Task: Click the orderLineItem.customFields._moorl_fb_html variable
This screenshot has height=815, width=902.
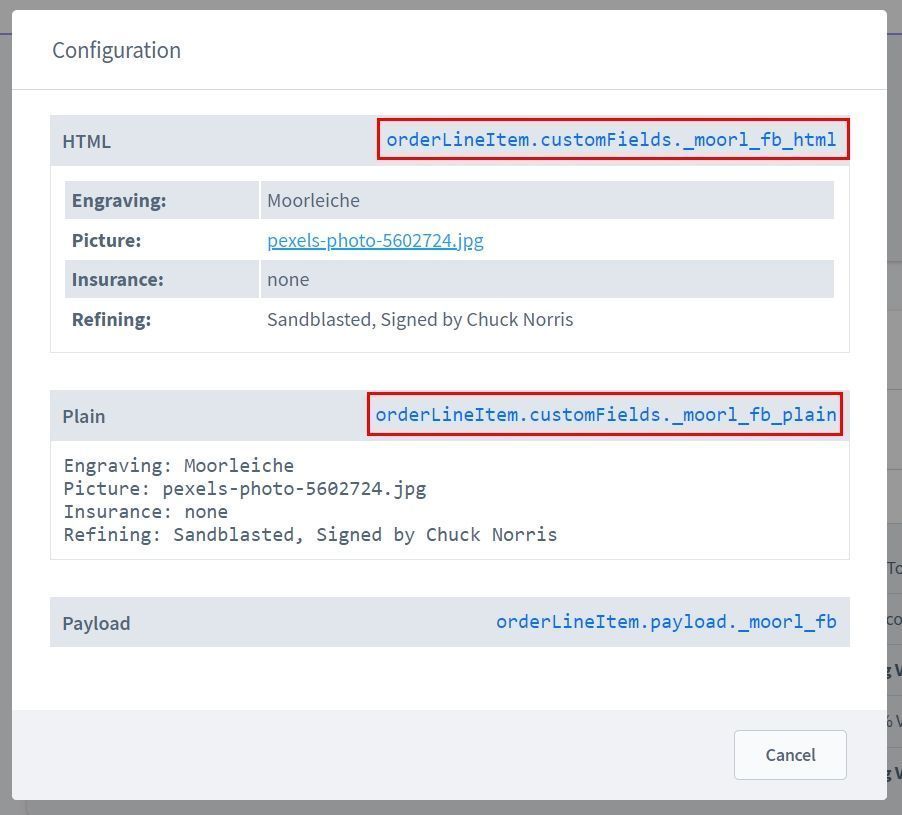Action: (611, 140)
